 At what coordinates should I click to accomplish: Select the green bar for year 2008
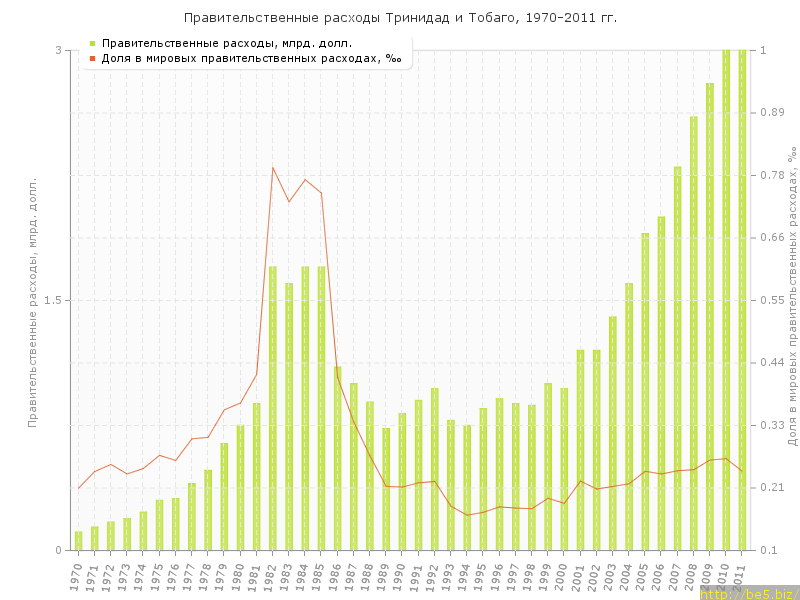(x=693, y=333)
